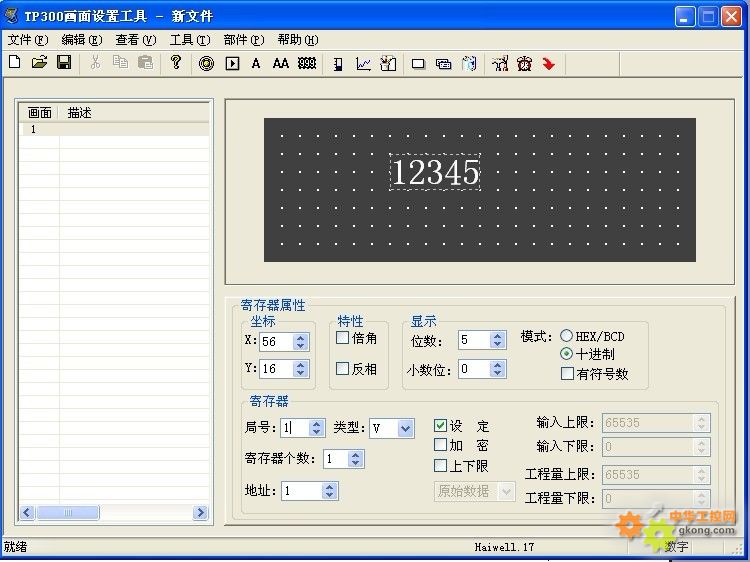Click the Y coordinate input field
Screen dimensions: 750x562
[277, 369]
